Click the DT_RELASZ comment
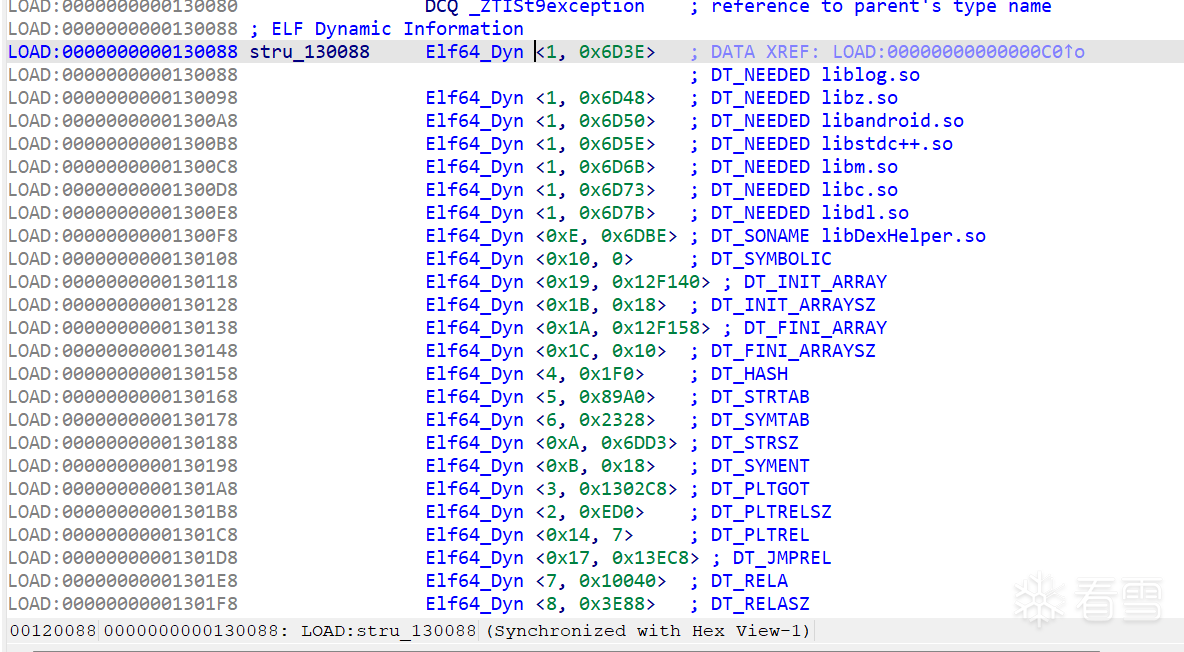Viewport: 1184px width, 652px height. coord(760,604)
